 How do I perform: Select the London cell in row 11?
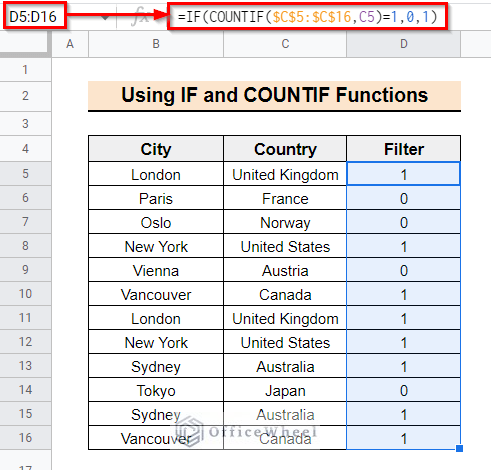[156, 318]
